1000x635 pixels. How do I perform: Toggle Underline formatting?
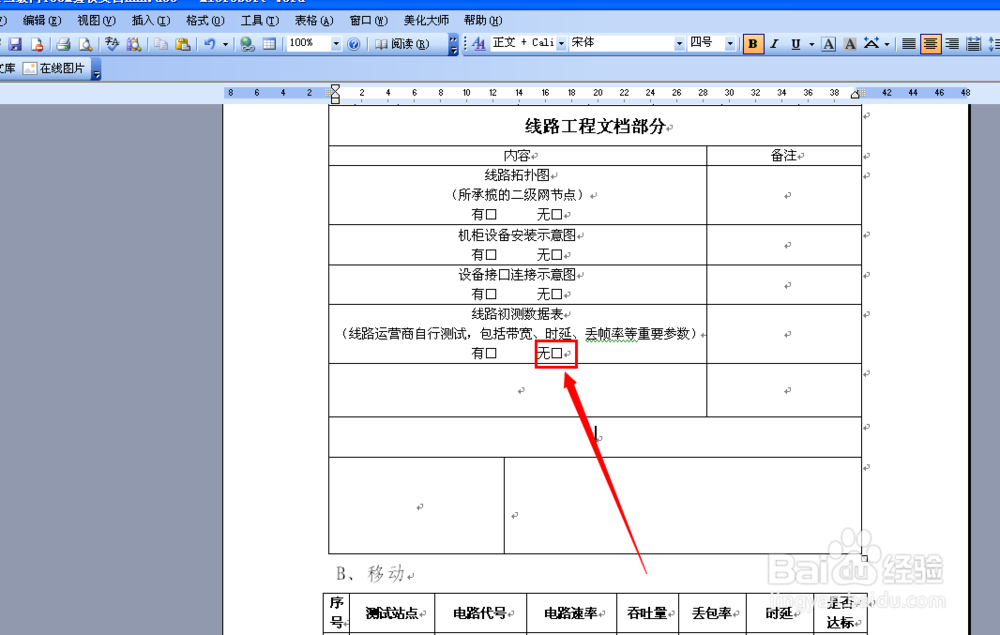(x=795, y=44)
